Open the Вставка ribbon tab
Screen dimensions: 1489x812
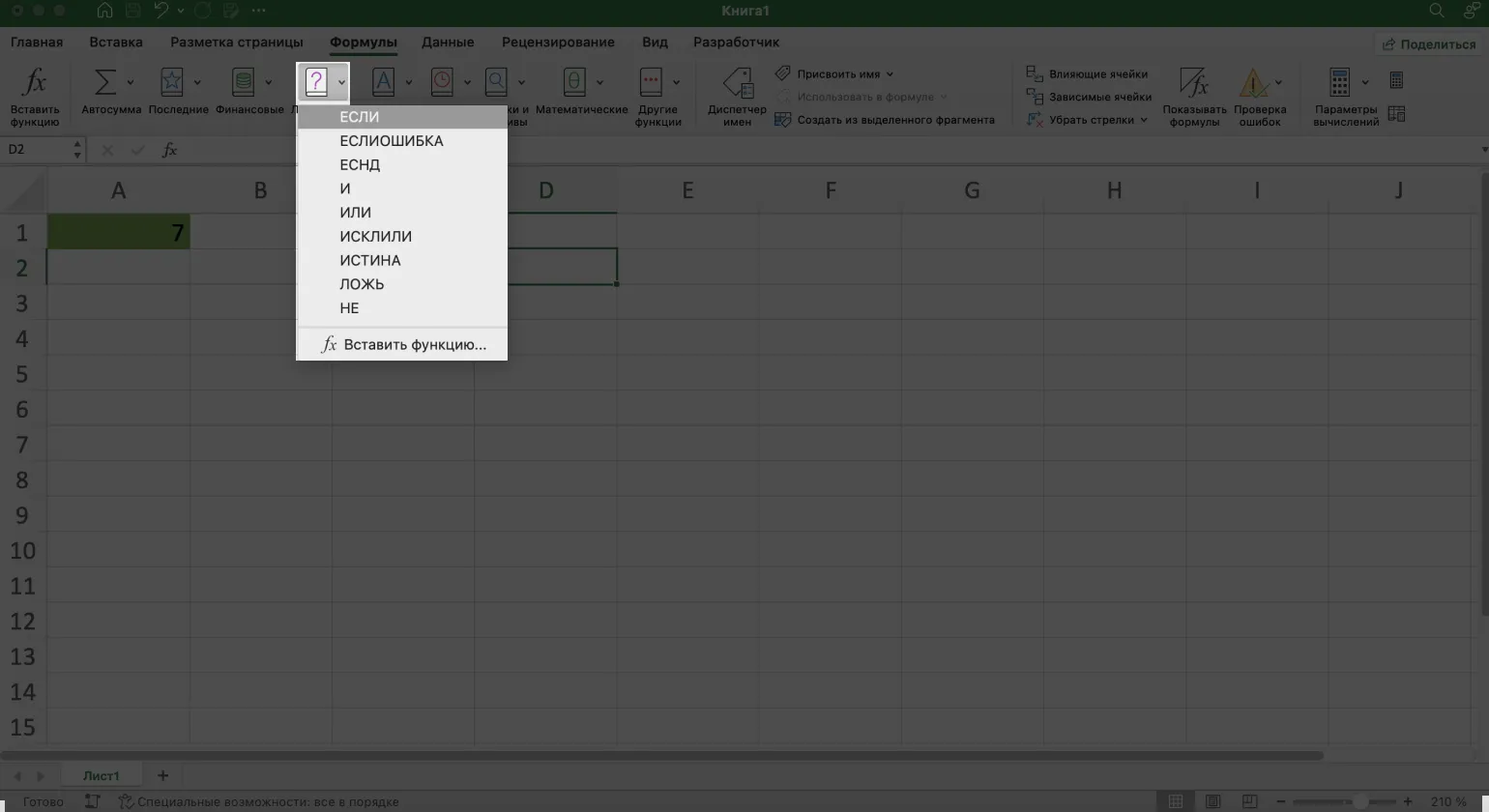click(116, 43)
